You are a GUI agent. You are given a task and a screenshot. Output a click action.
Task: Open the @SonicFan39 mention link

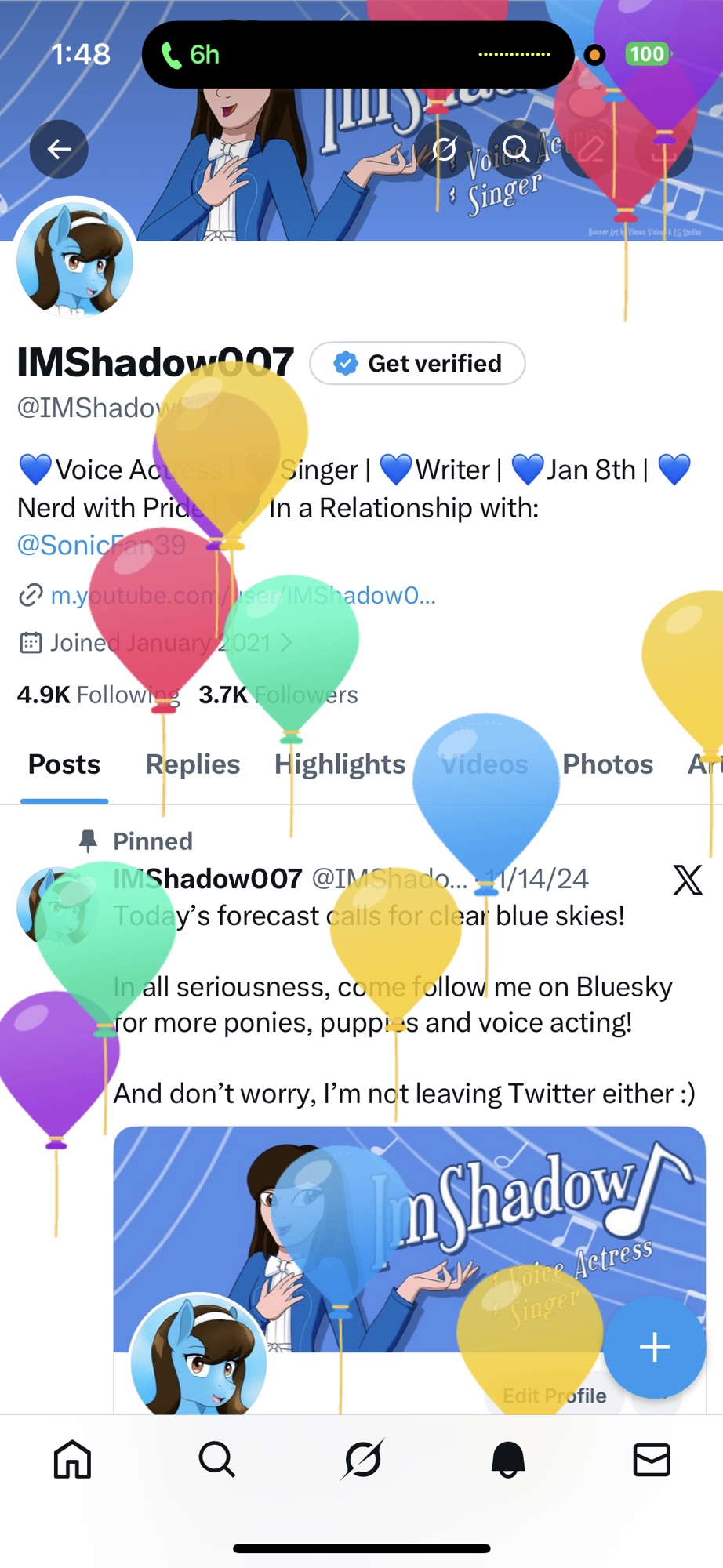pyautogui.click(x=101, y=545)
